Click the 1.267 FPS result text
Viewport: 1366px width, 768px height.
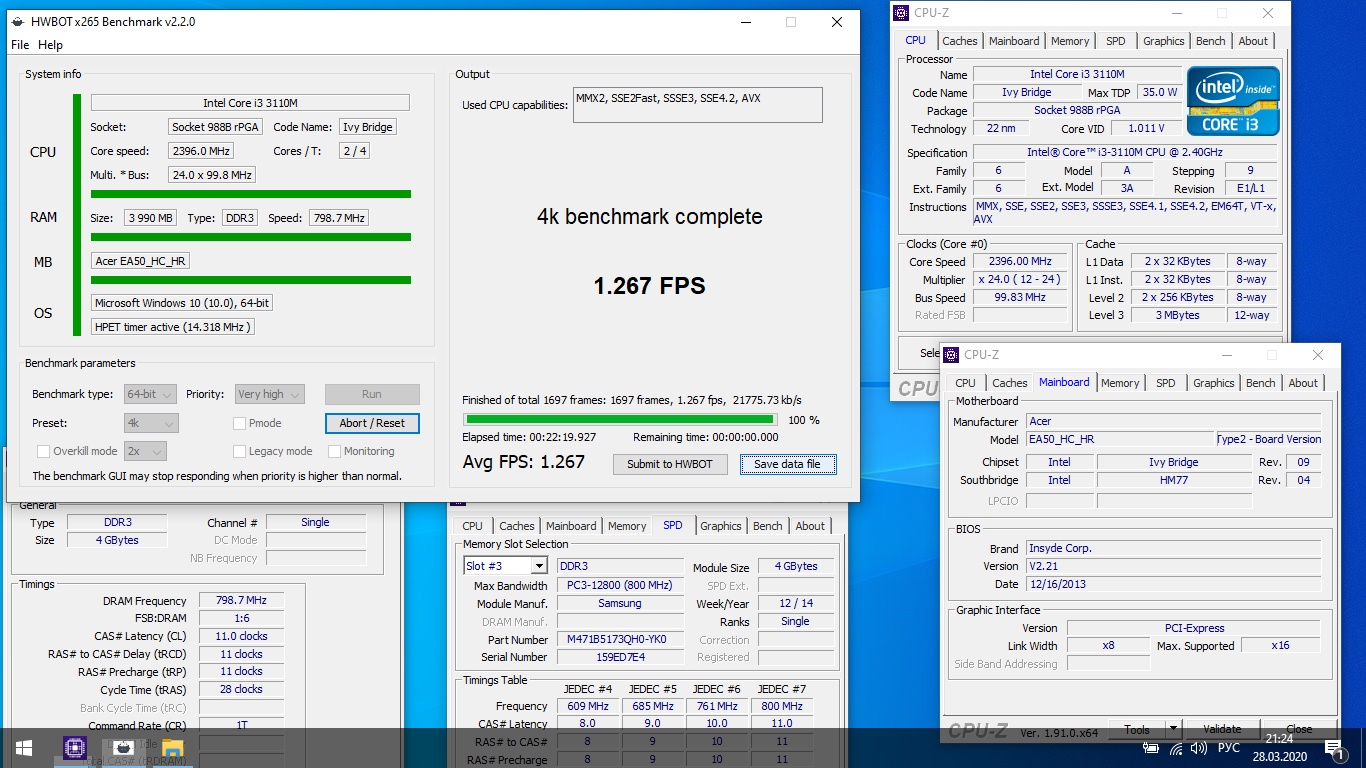click(650, 286)
